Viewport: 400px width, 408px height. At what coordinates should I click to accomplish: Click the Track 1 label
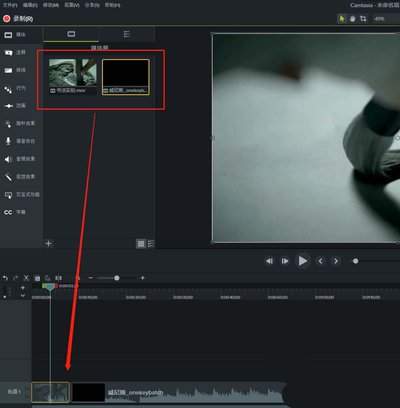click(x=14, y=391)
